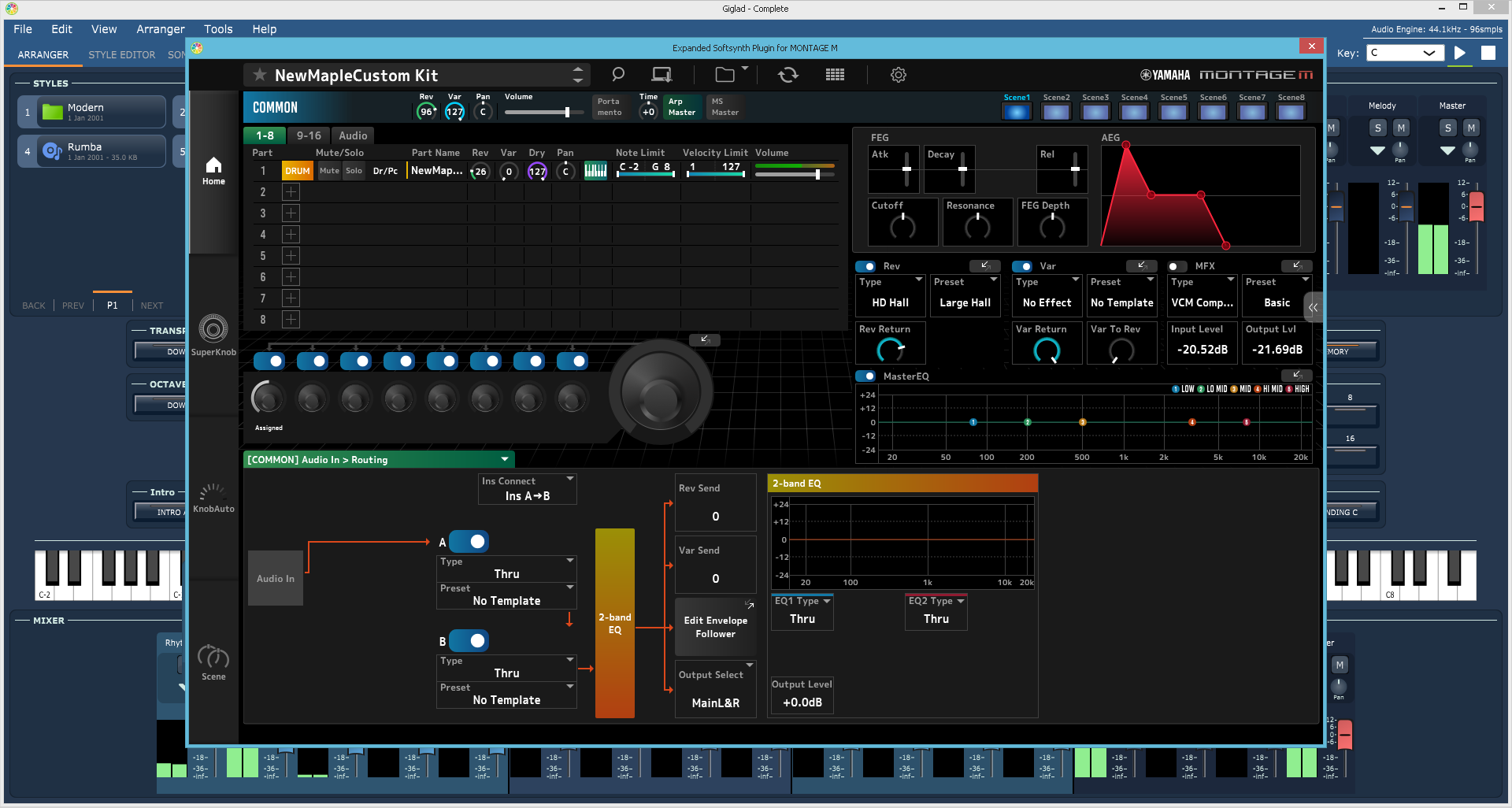Viewport: 1512px width, 808px height.
Task: Open the Arranger menu
Action: point(161,29)
